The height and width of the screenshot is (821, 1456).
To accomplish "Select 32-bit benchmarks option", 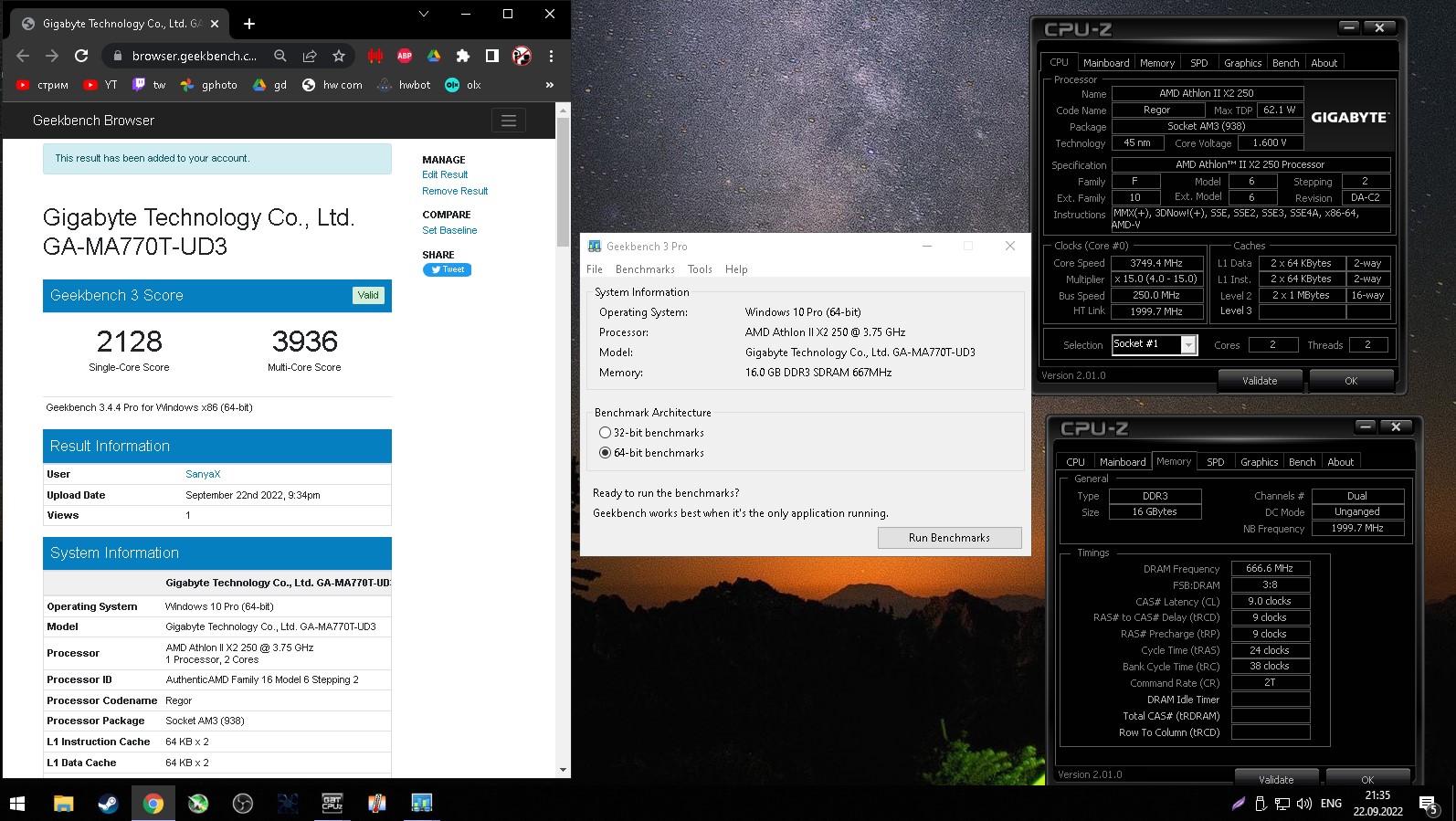I will click(651, 433).
